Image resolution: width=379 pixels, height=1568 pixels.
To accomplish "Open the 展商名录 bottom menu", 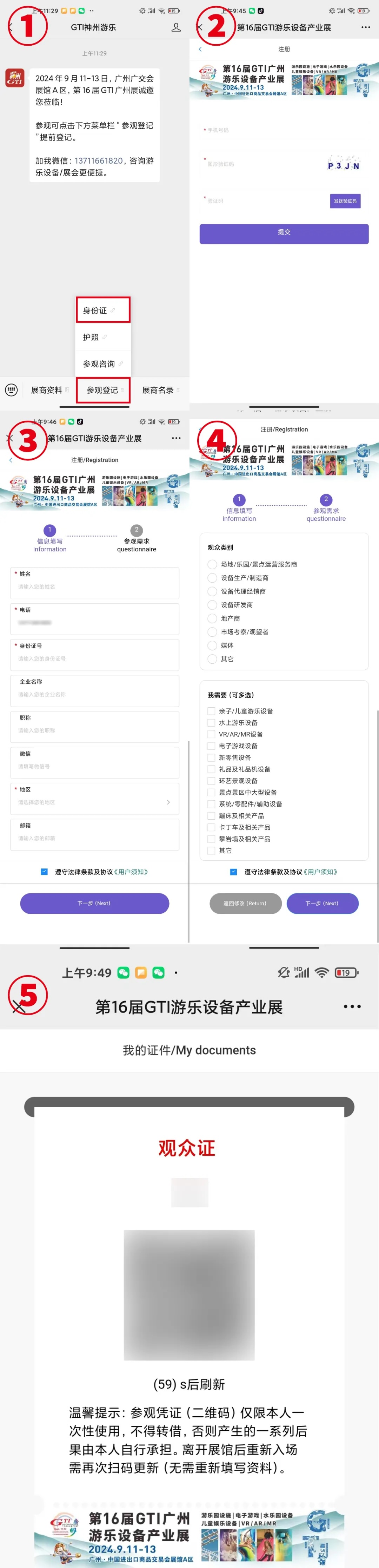I will coord(161,390).
